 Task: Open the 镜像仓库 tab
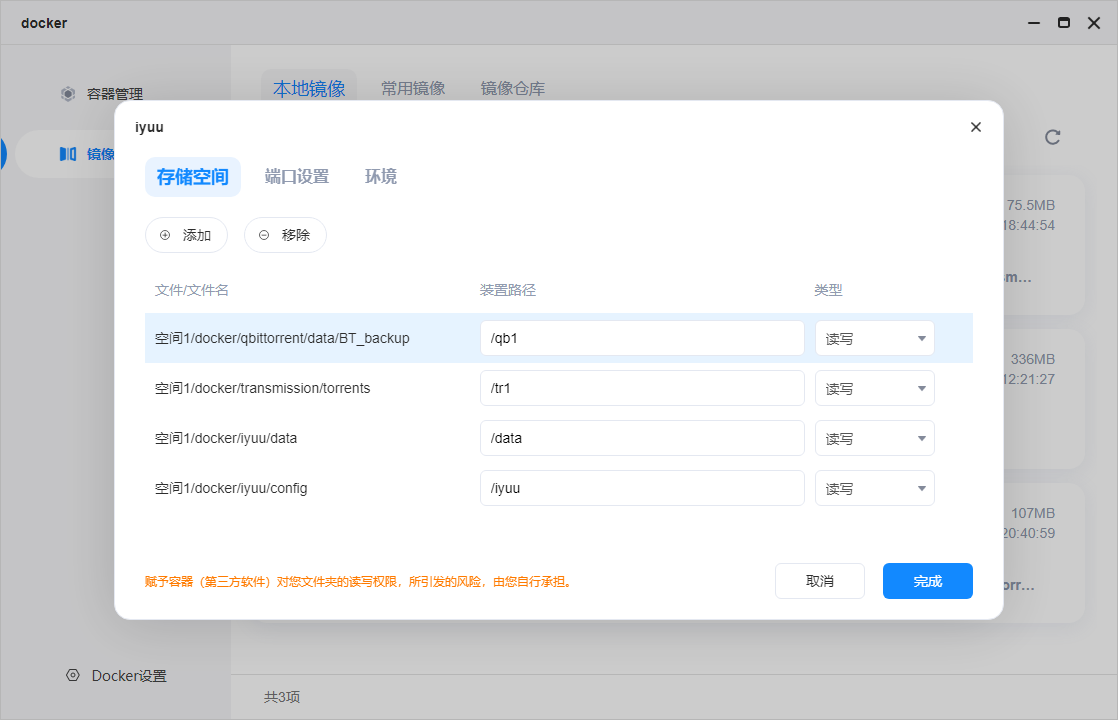[x=513, y=87]
